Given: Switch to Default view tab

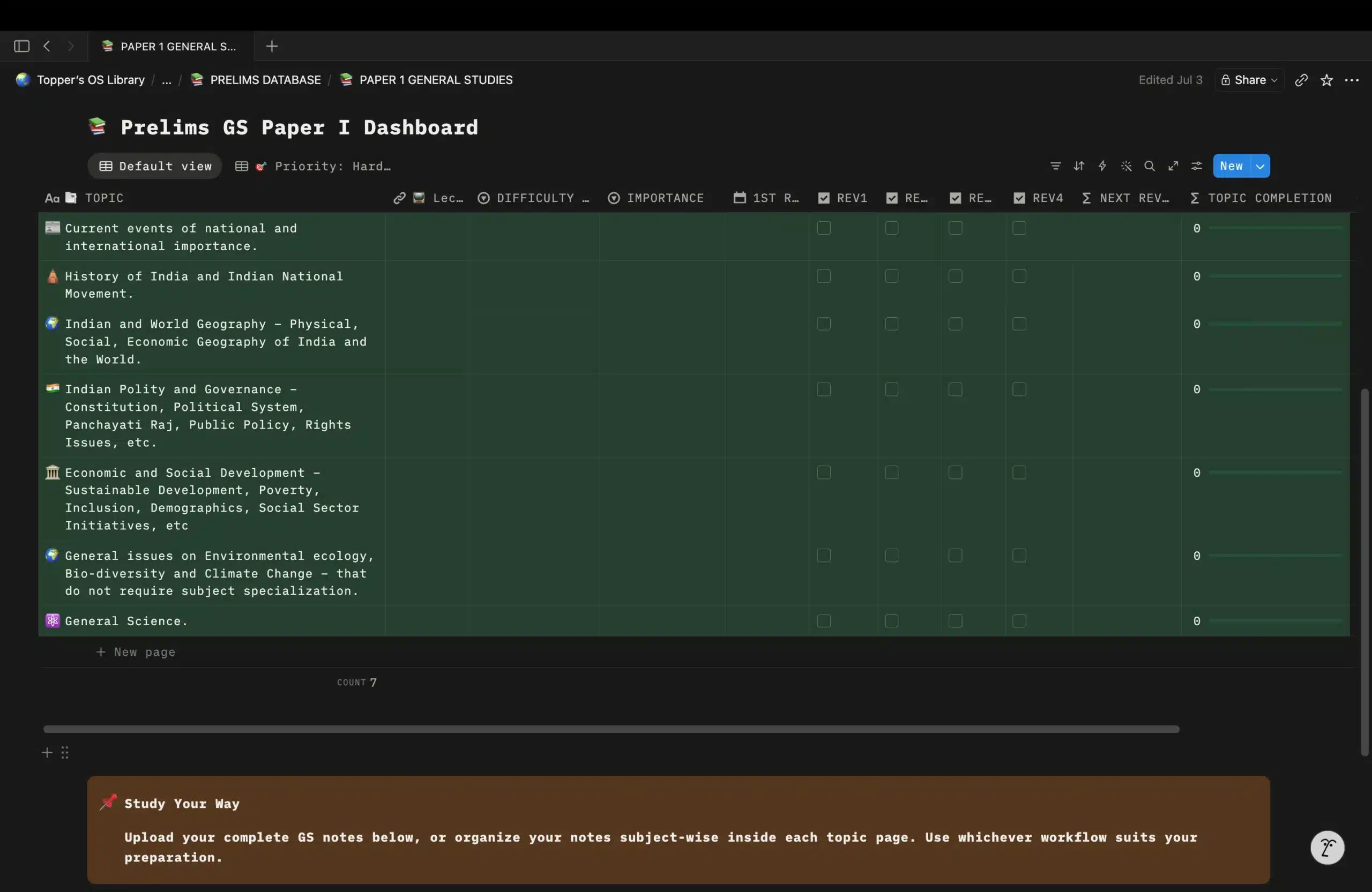Looking at the screenshot, I should coord(155,166).
